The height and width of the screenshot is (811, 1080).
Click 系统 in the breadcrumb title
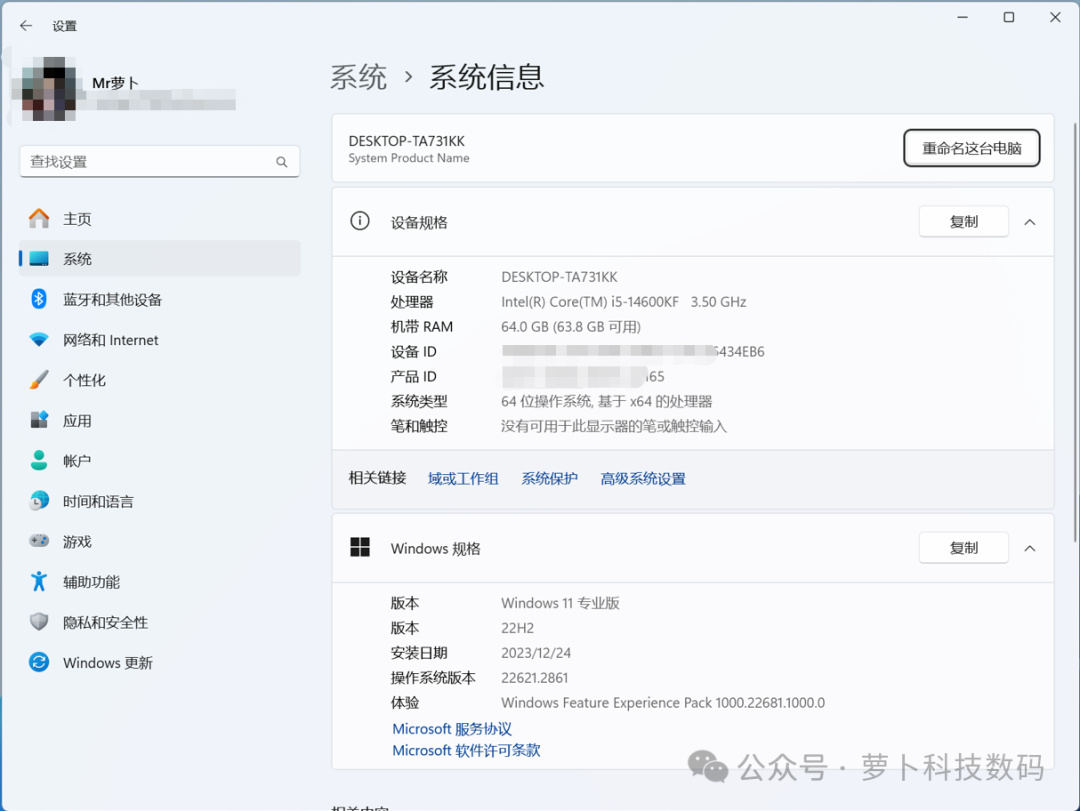[x=358, y=76]
